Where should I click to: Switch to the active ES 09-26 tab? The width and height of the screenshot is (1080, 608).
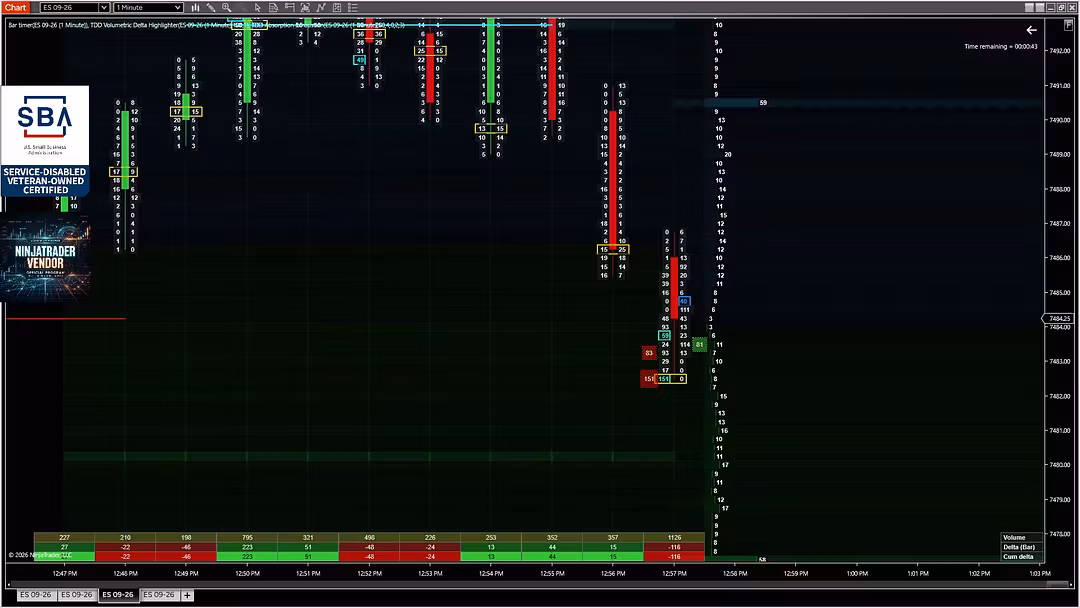(118, 595)
